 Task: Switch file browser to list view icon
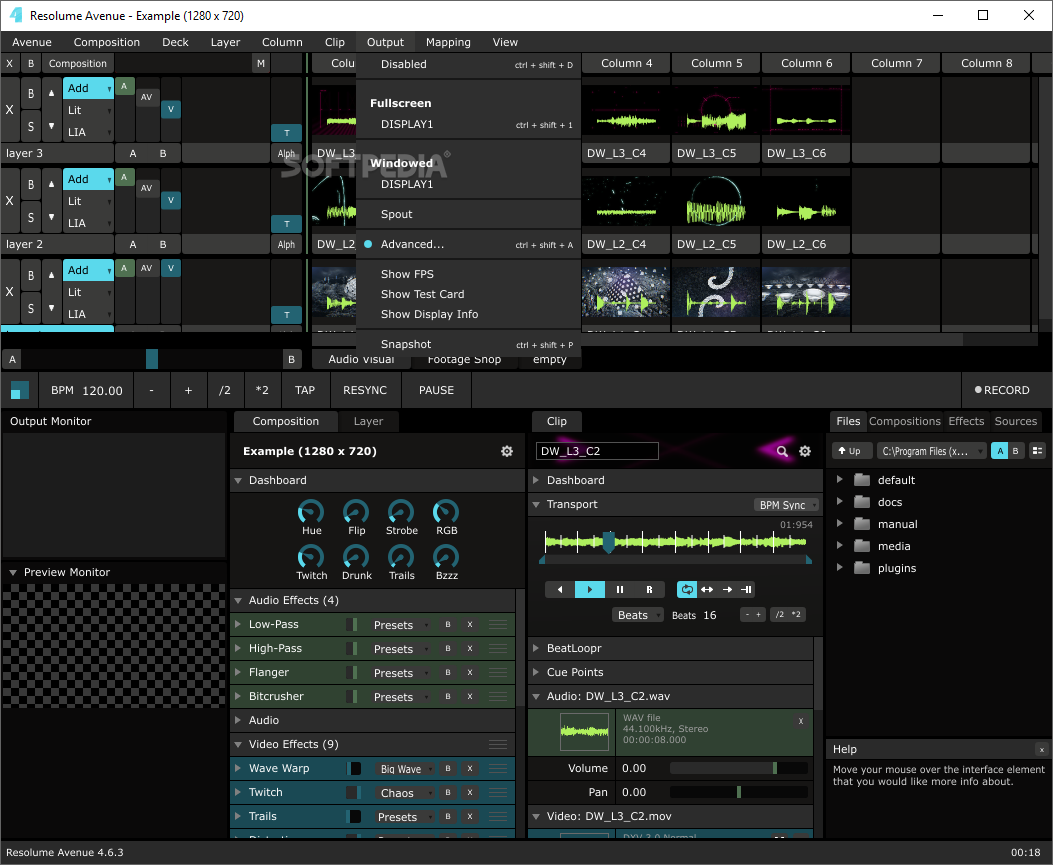point(1038,451)
